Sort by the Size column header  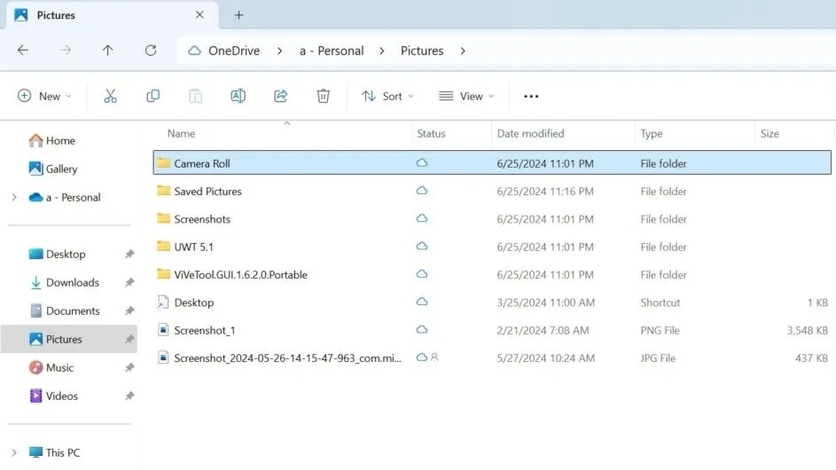(769, 134)
